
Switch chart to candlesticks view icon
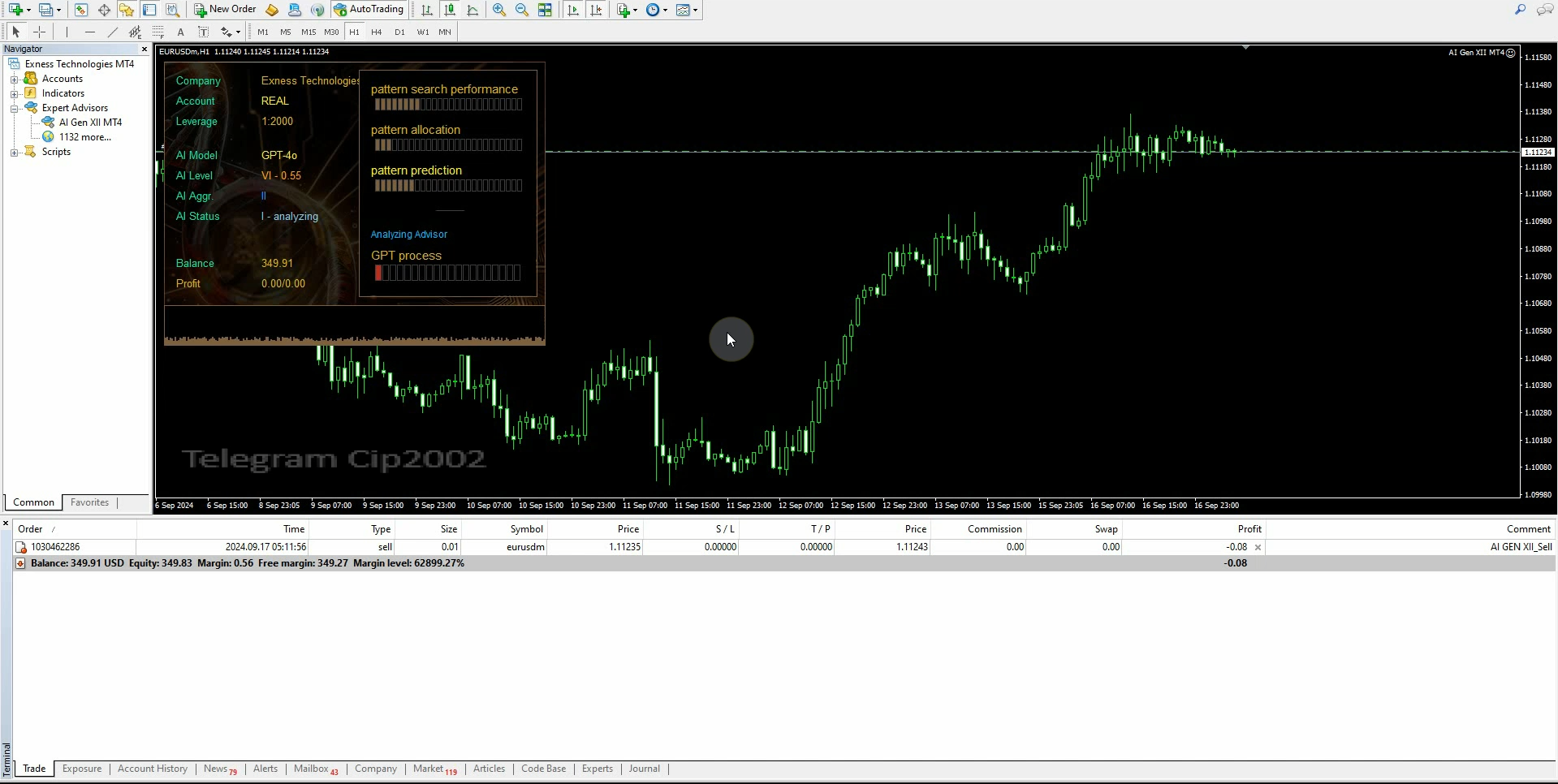click(x=450, y=10)
